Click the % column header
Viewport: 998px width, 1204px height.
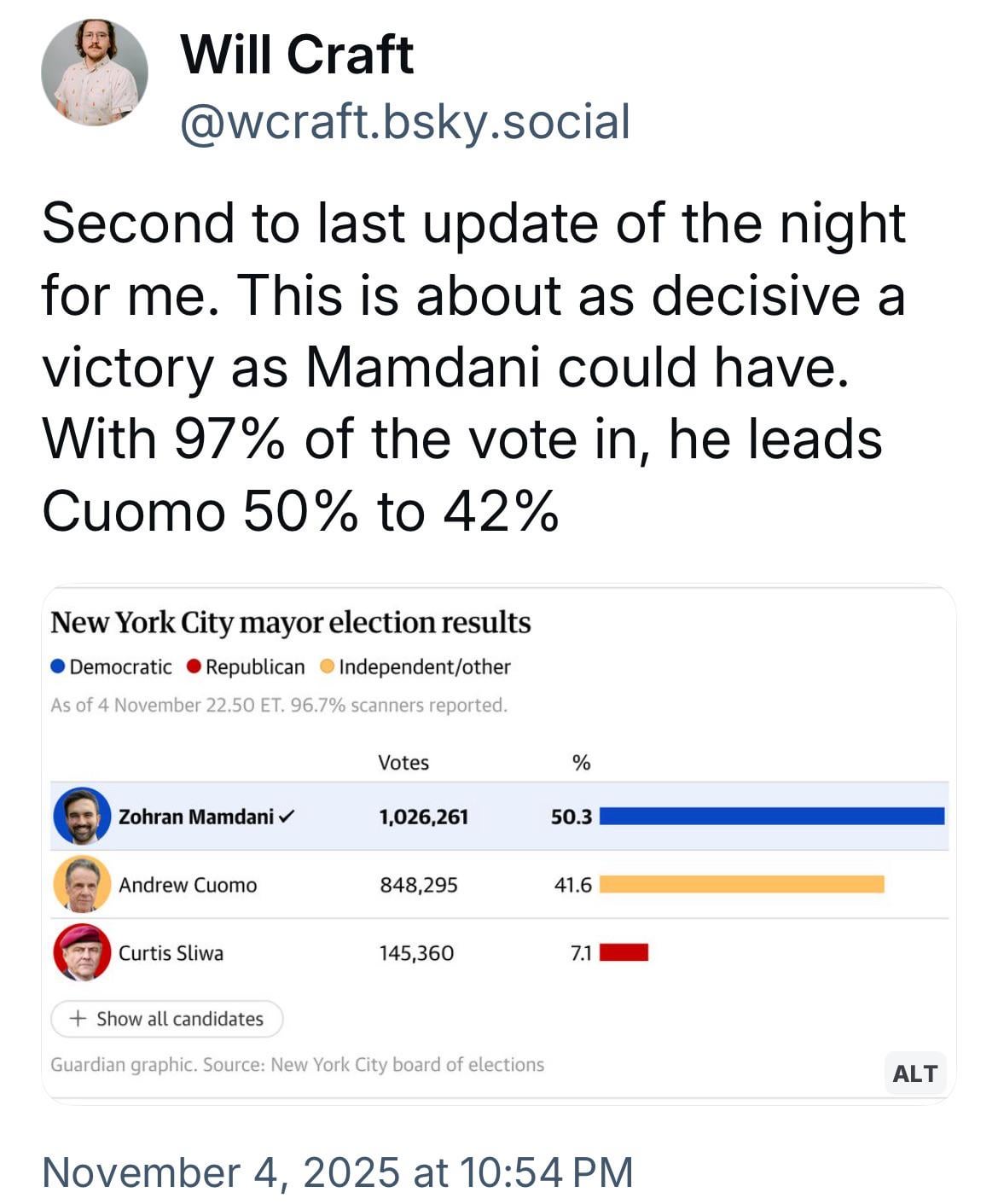tap(582, 763)
